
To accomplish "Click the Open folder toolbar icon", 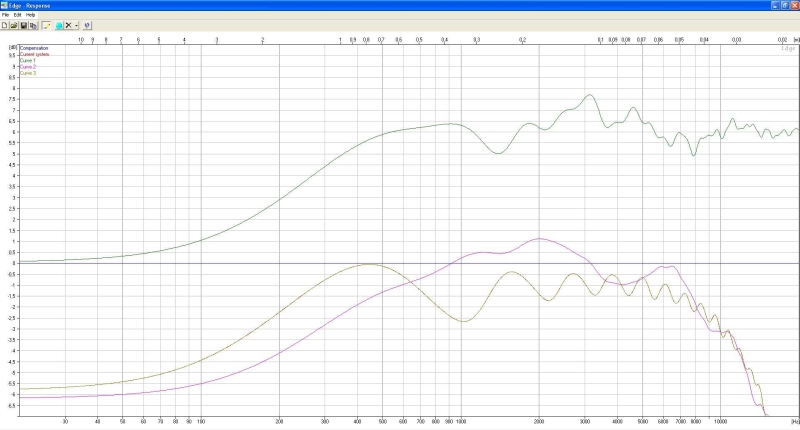I will (14, 25).
